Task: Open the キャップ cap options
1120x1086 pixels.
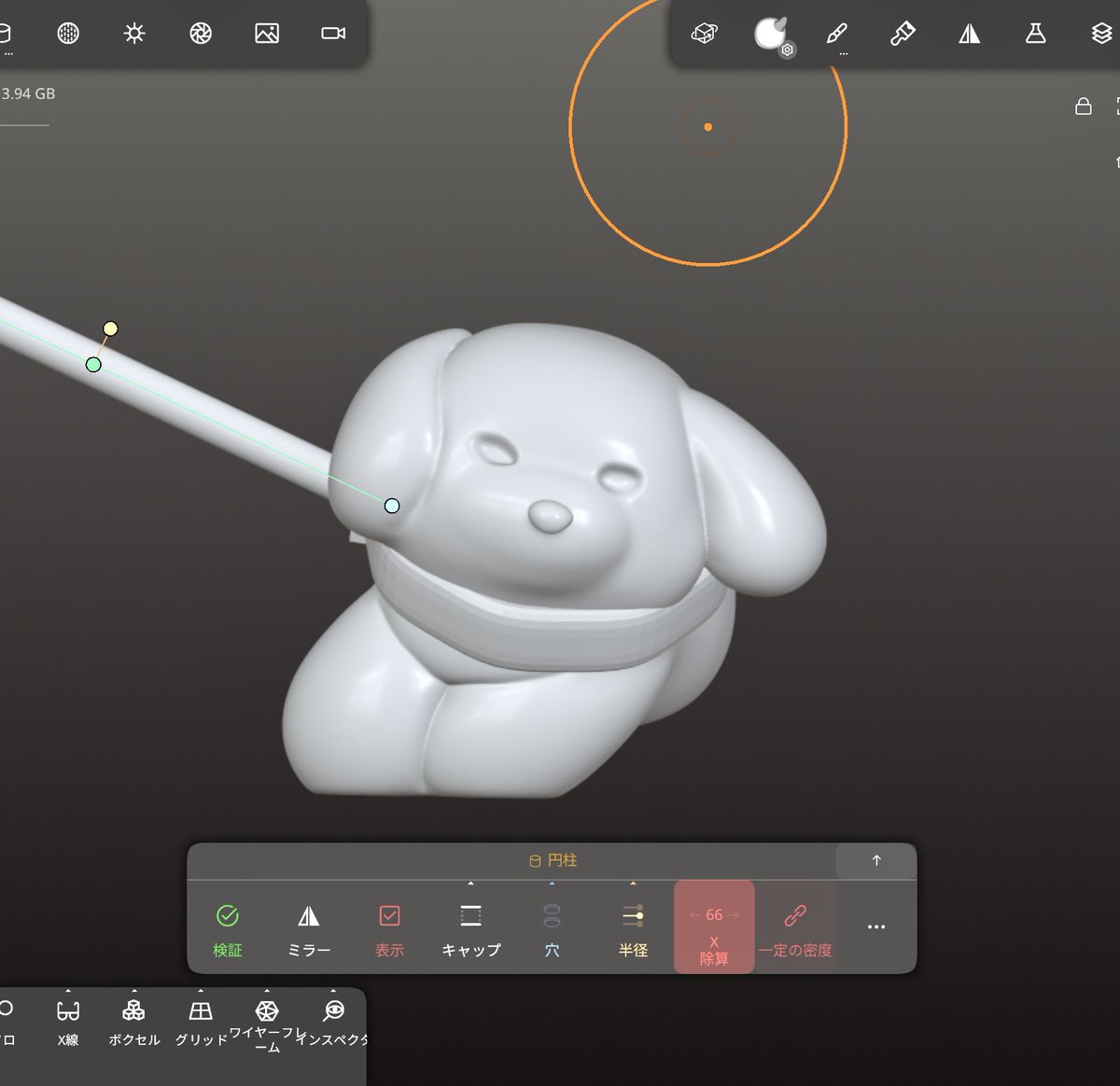Action: 470,929
